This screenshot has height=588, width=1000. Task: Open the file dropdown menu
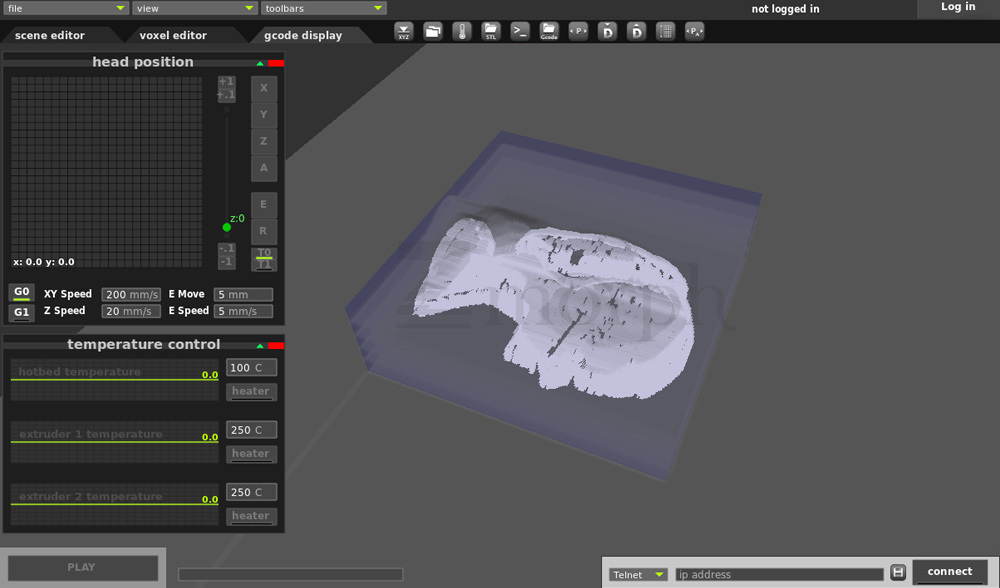pos(66,8)
